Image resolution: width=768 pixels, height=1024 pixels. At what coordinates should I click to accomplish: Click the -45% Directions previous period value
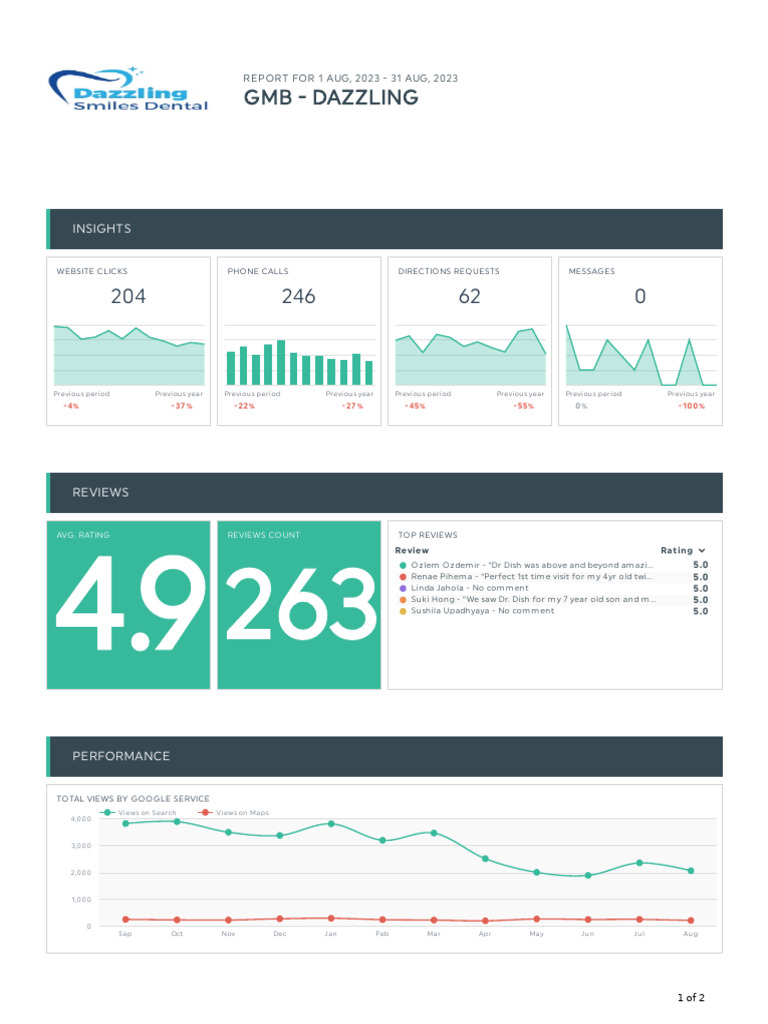coord(415,406)
